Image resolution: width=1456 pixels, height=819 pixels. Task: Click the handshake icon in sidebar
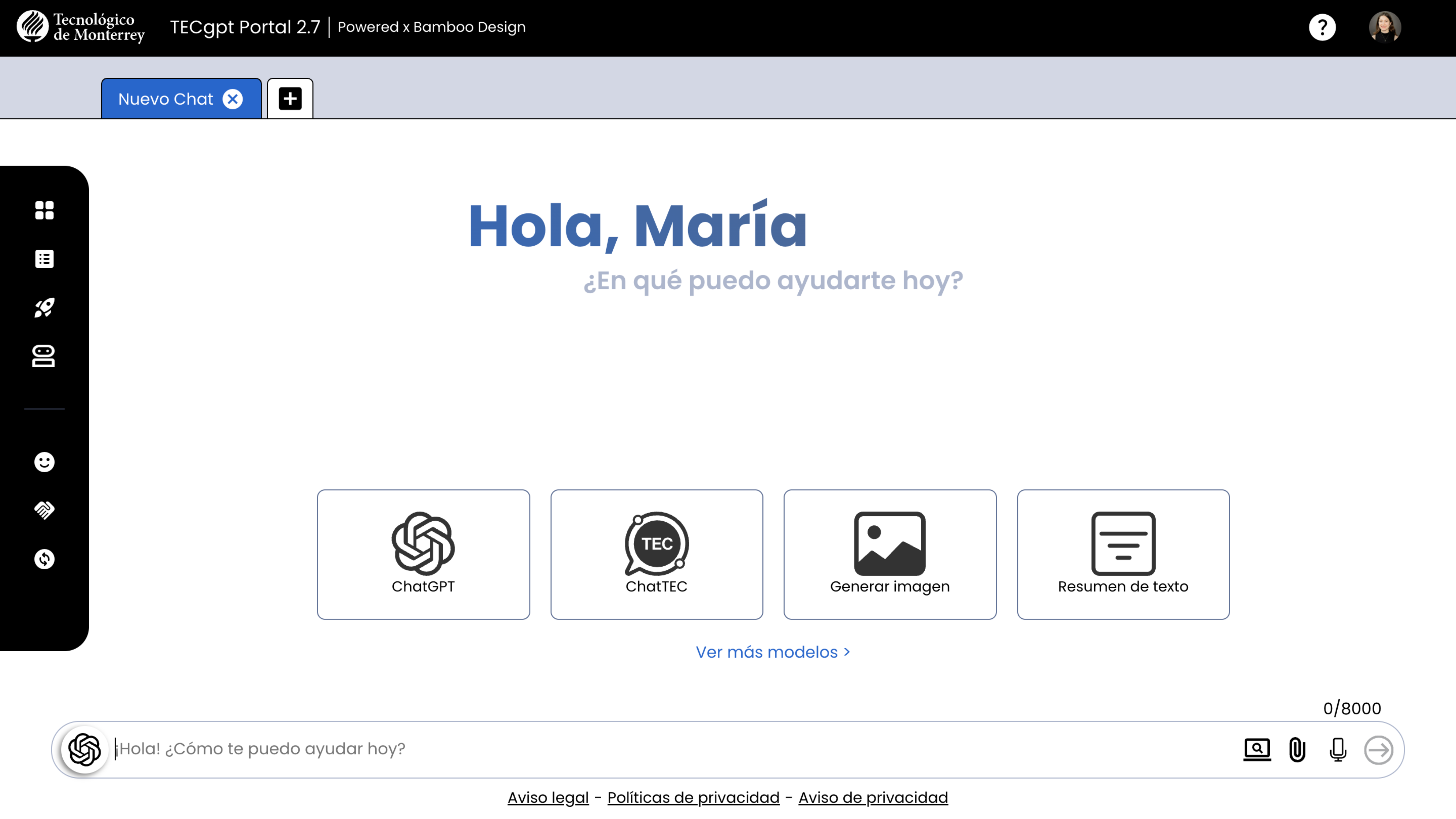click(44, 510)
